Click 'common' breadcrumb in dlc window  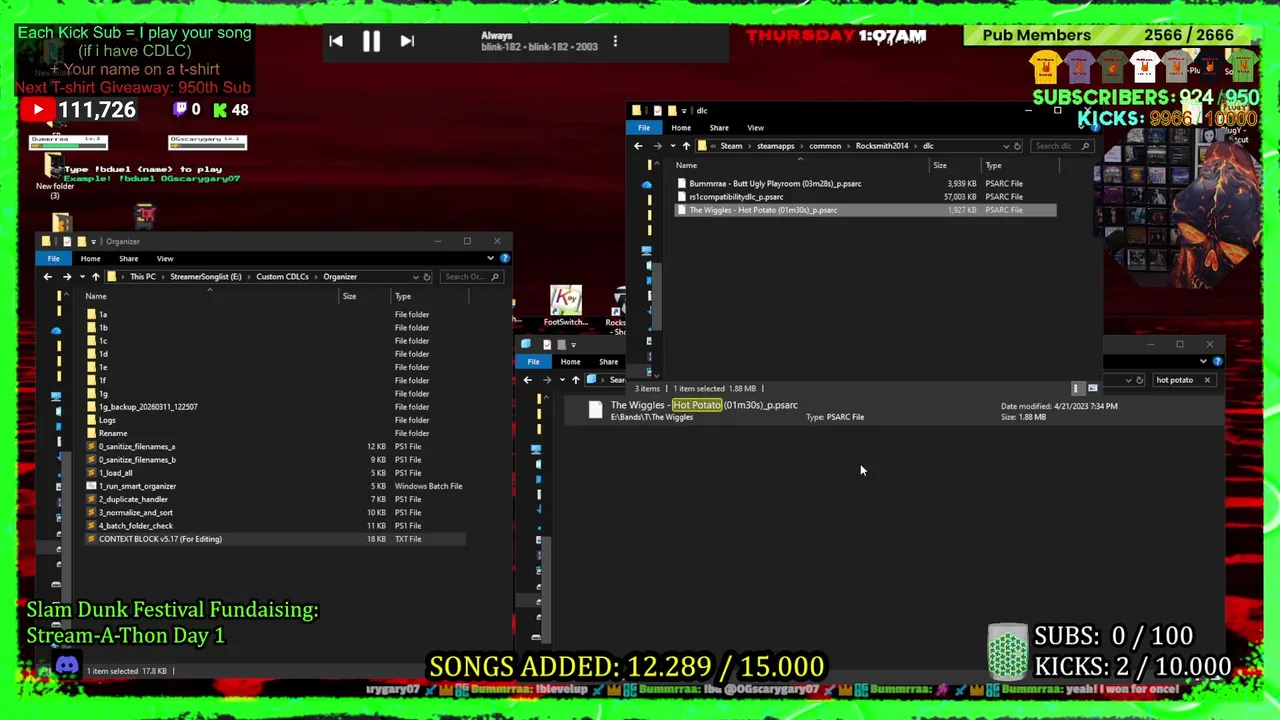tap(825, 146)
